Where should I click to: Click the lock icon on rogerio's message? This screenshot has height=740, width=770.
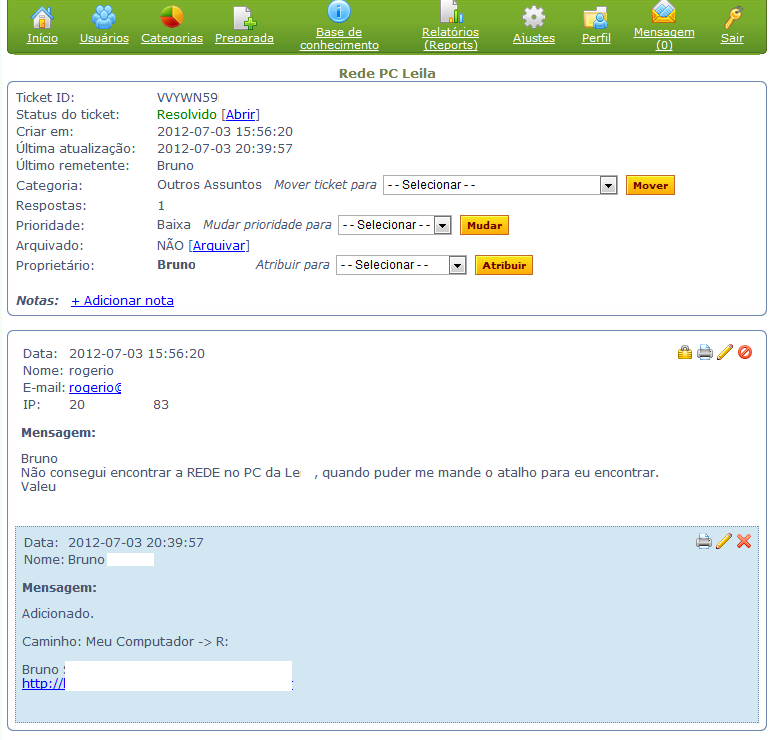coord(685,352)
